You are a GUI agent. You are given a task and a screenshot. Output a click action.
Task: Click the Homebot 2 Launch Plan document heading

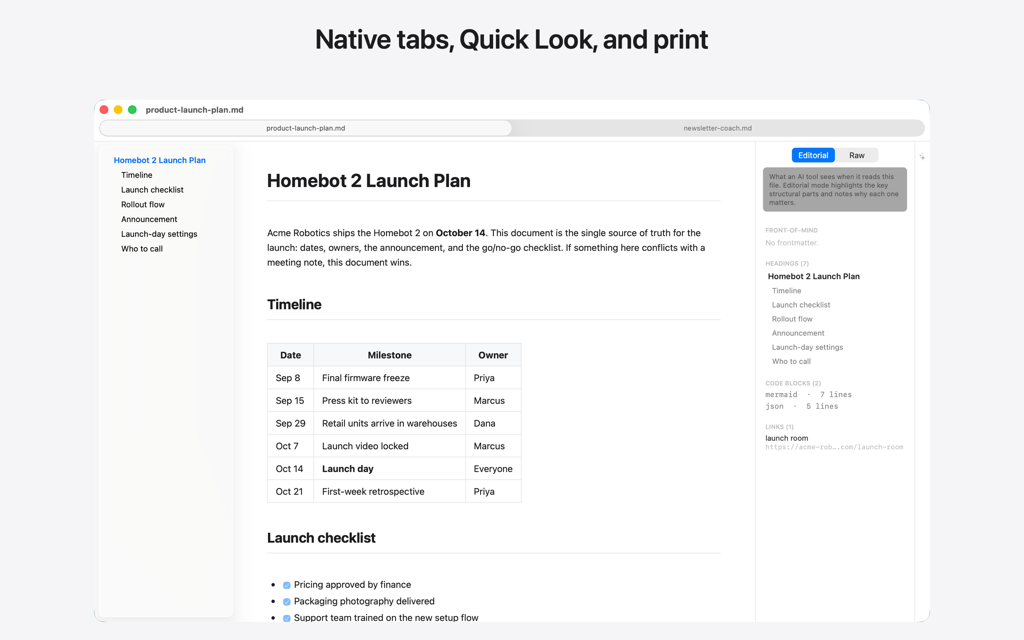tap(368, 181)
